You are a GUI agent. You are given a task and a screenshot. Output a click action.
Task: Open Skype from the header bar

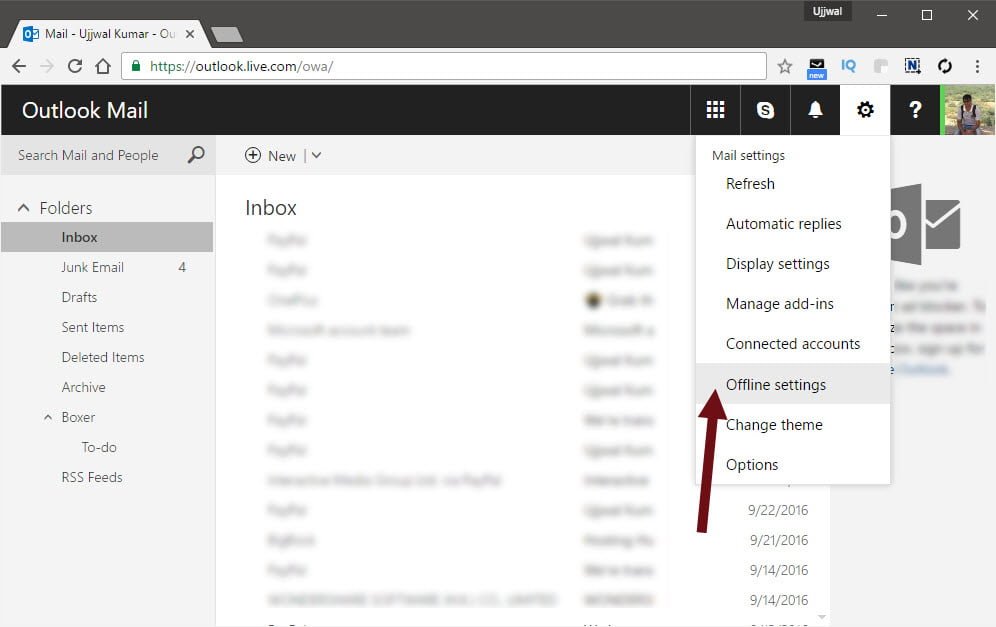pos(765,110)
